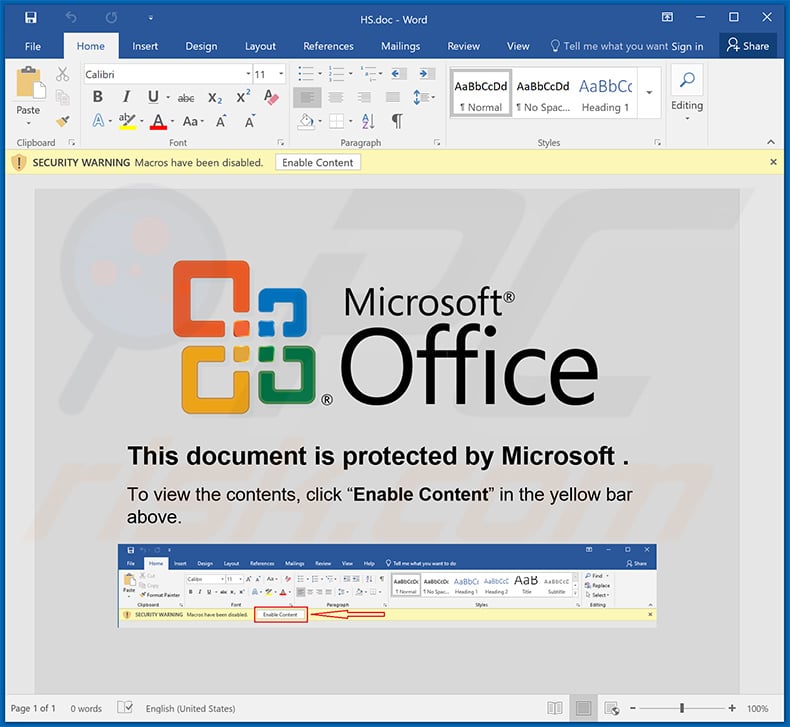
Task: Open the Review tab
Action: 464,46
